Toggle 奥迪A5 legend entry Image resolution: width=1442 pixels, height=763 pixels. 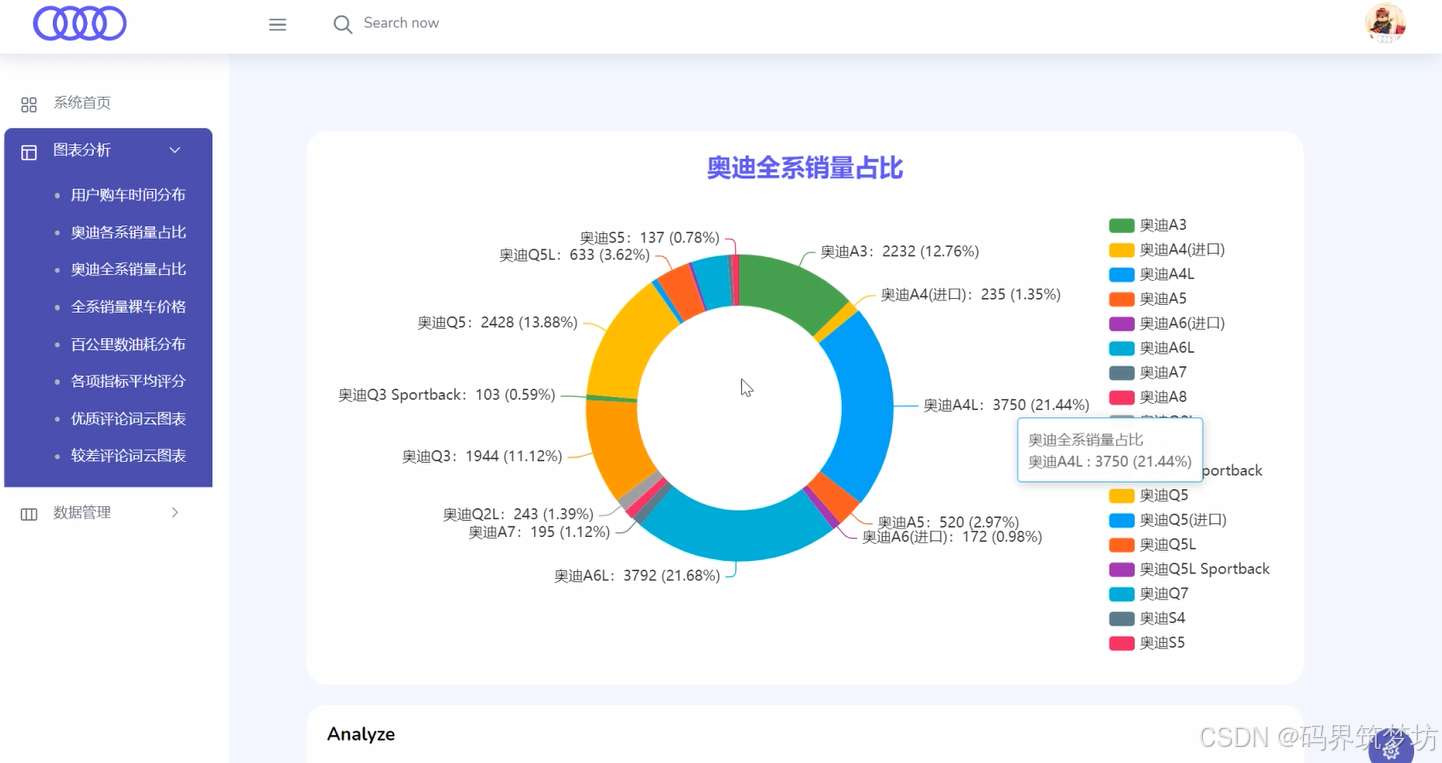(1148, 298)
